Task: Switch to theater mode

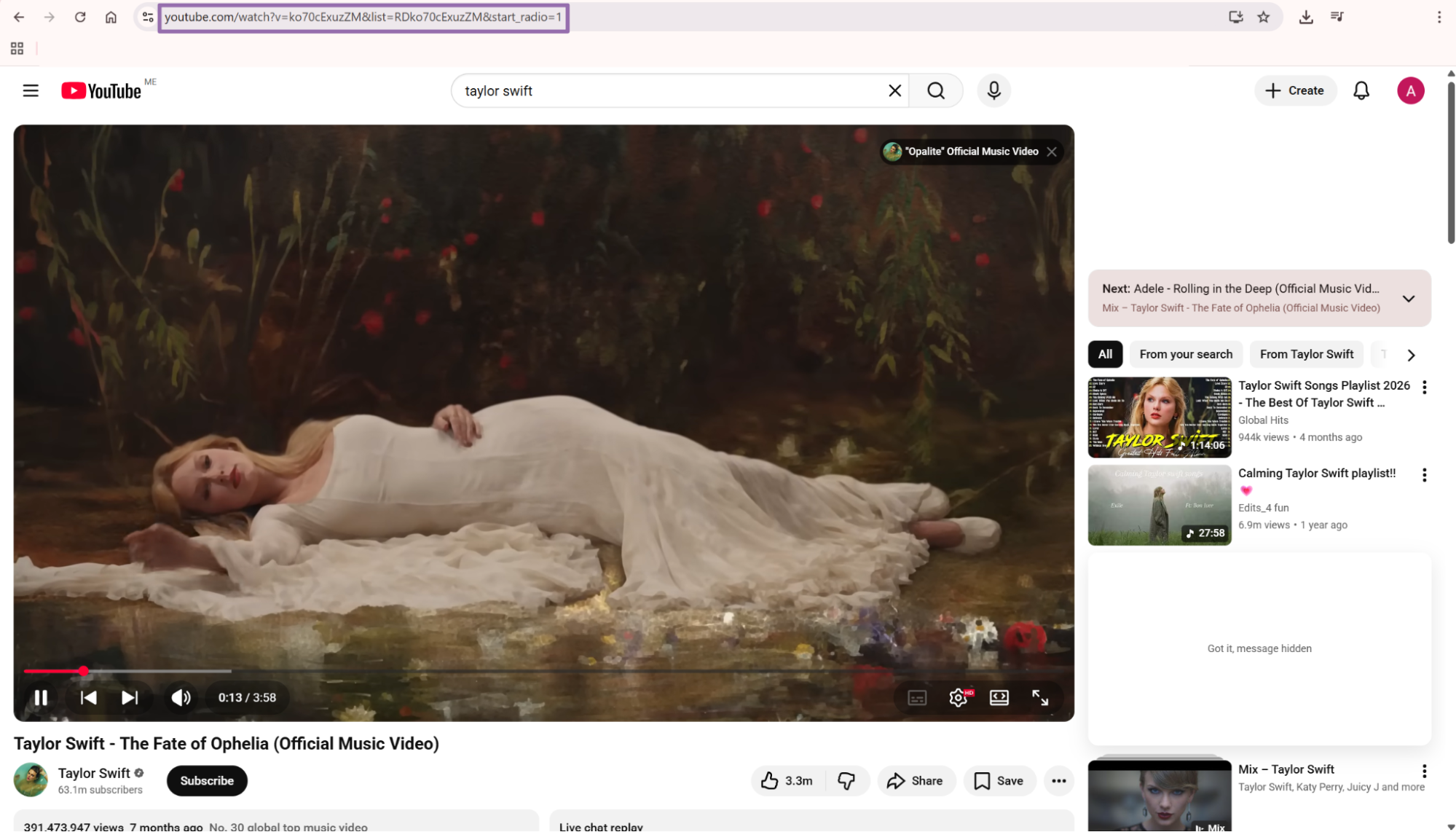Action: (999, 697)
